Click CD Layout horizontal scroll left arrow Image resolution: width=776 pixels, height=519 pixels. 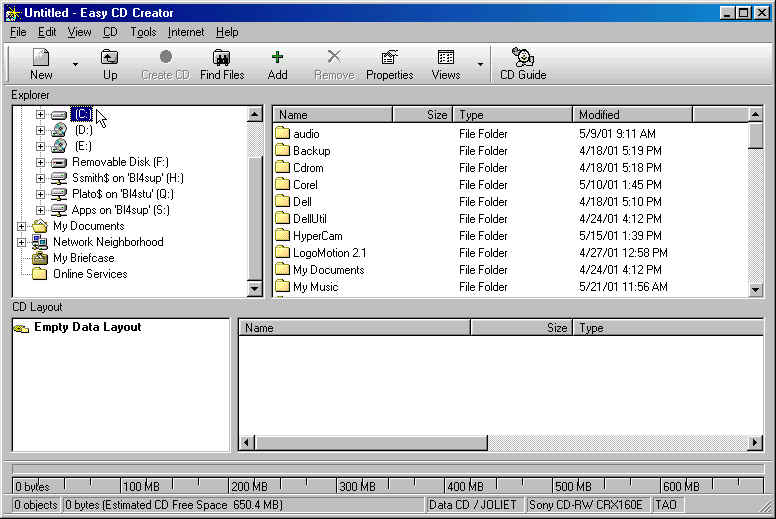247,442
